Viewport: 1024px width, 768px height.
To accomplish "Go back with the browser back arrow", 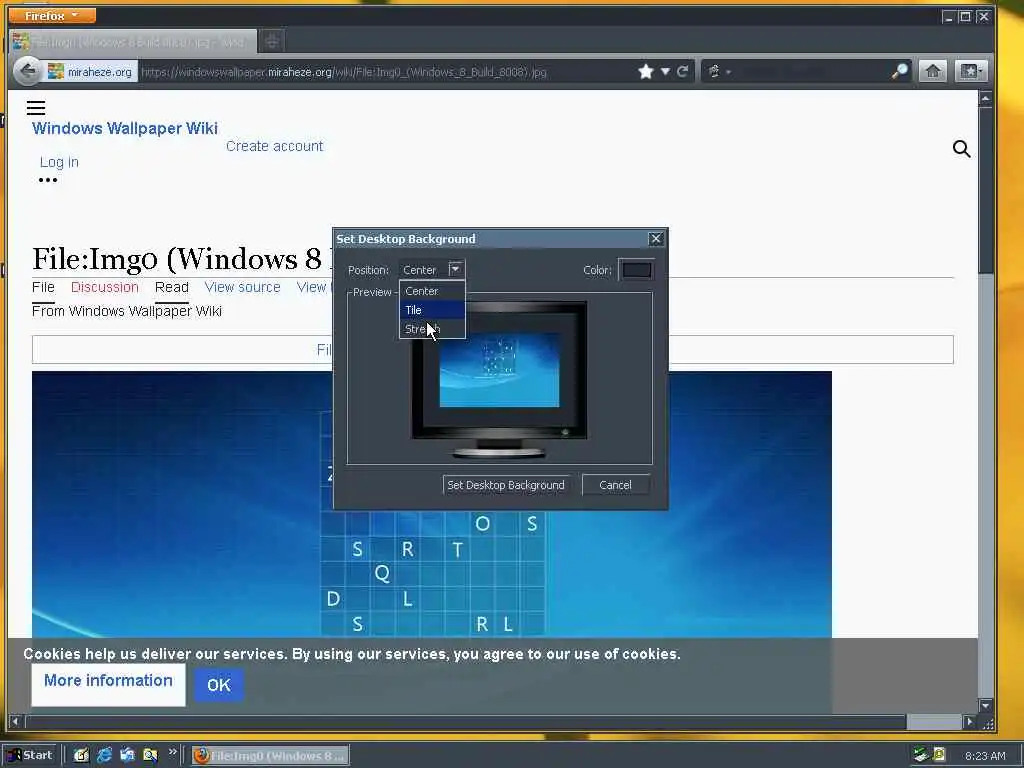I will coord(27,71).
